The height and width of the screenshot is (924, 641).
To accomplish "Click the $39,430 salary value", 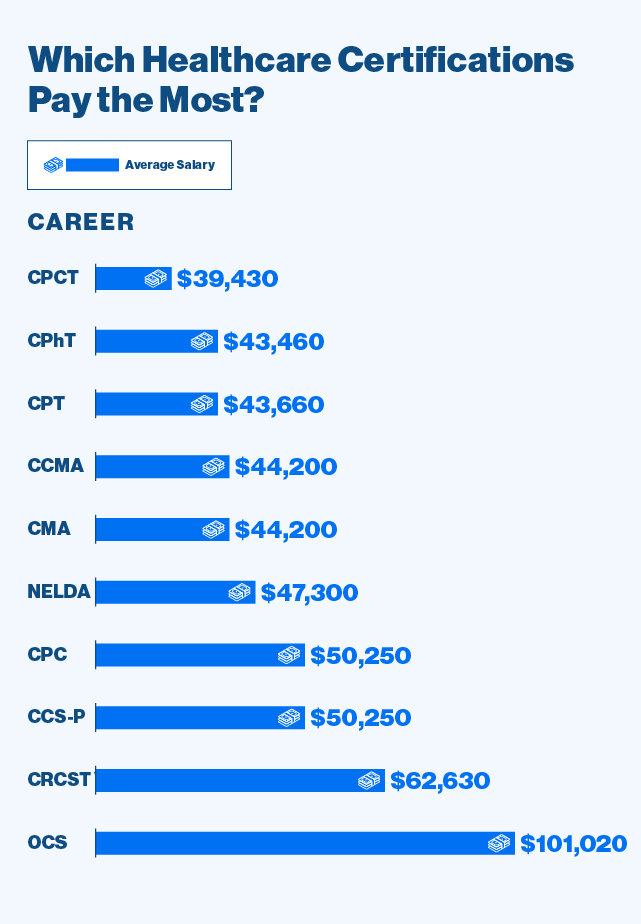I will (227, 279).
